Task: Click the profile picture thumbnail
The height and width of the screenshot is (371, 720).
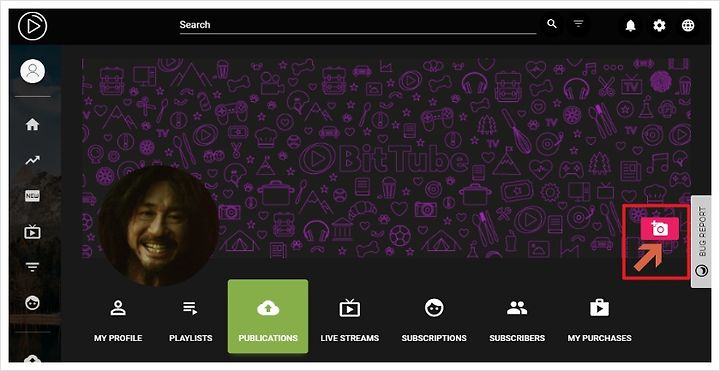Action: click(x=158, y=226)
